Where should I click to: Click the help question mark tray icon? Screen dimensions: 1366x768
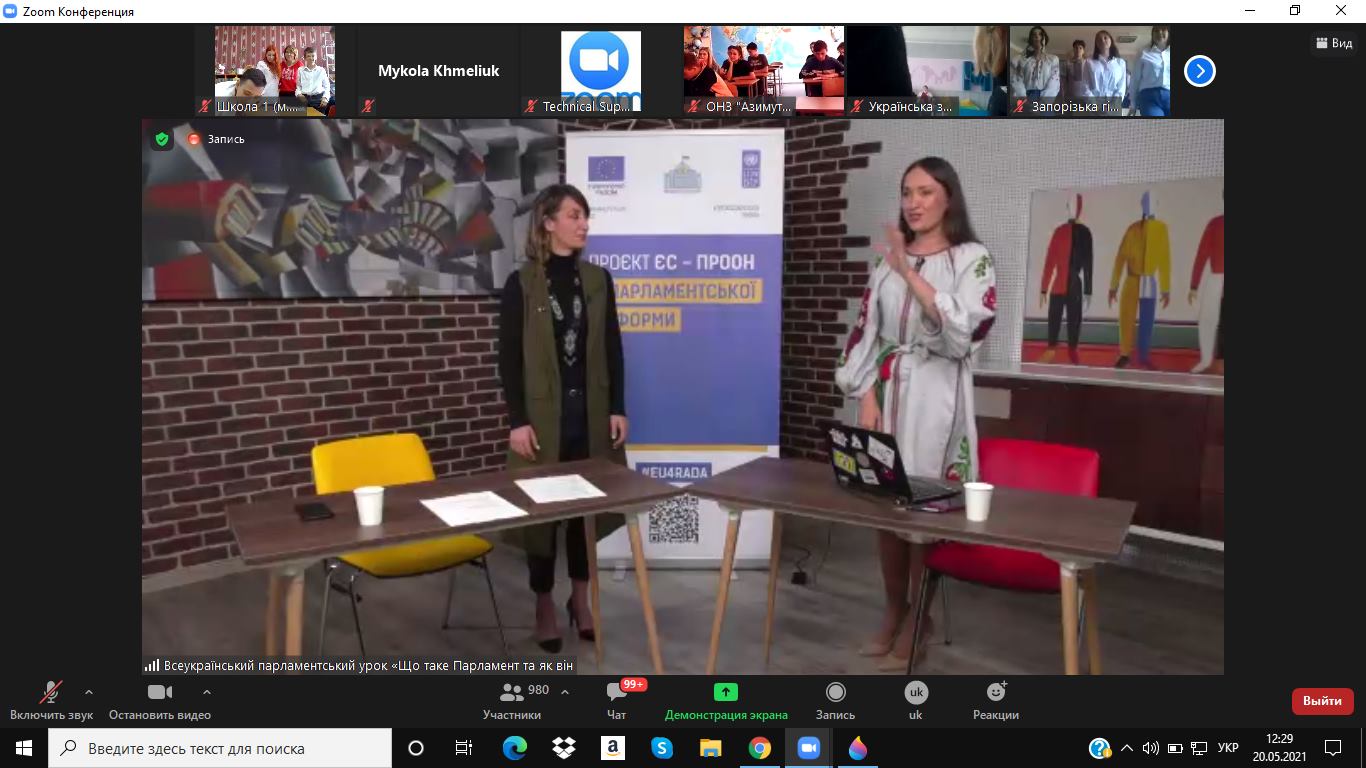1100,748
